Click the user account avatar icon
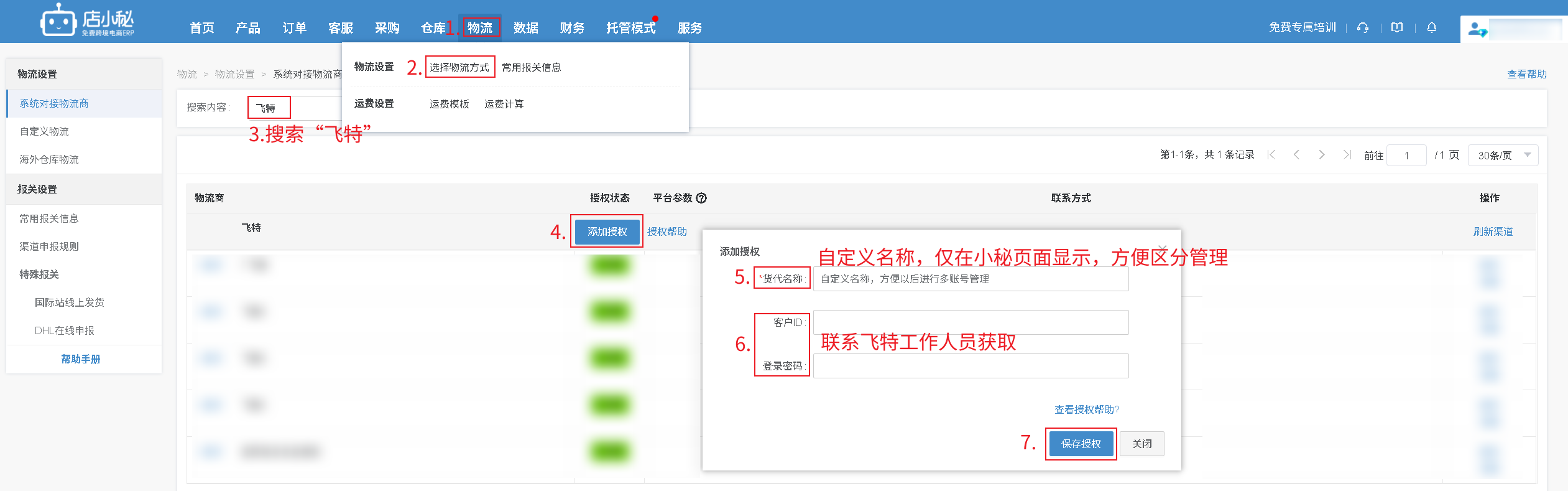 coord(1476,29)
